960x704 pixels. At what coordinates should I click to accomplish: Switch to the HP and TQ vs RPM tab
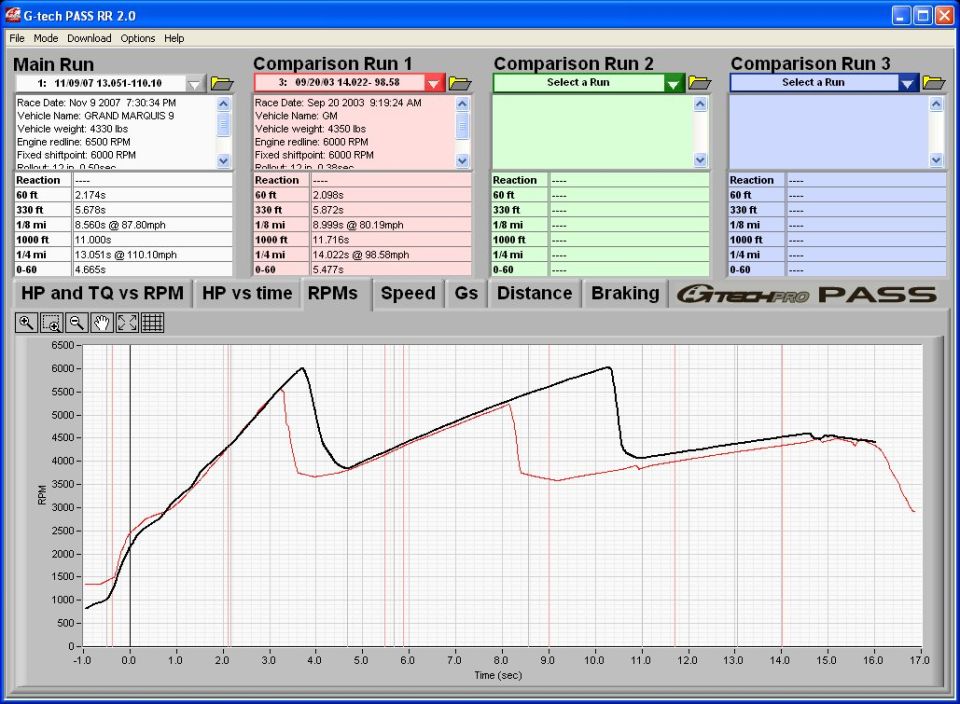pos(102,293)
